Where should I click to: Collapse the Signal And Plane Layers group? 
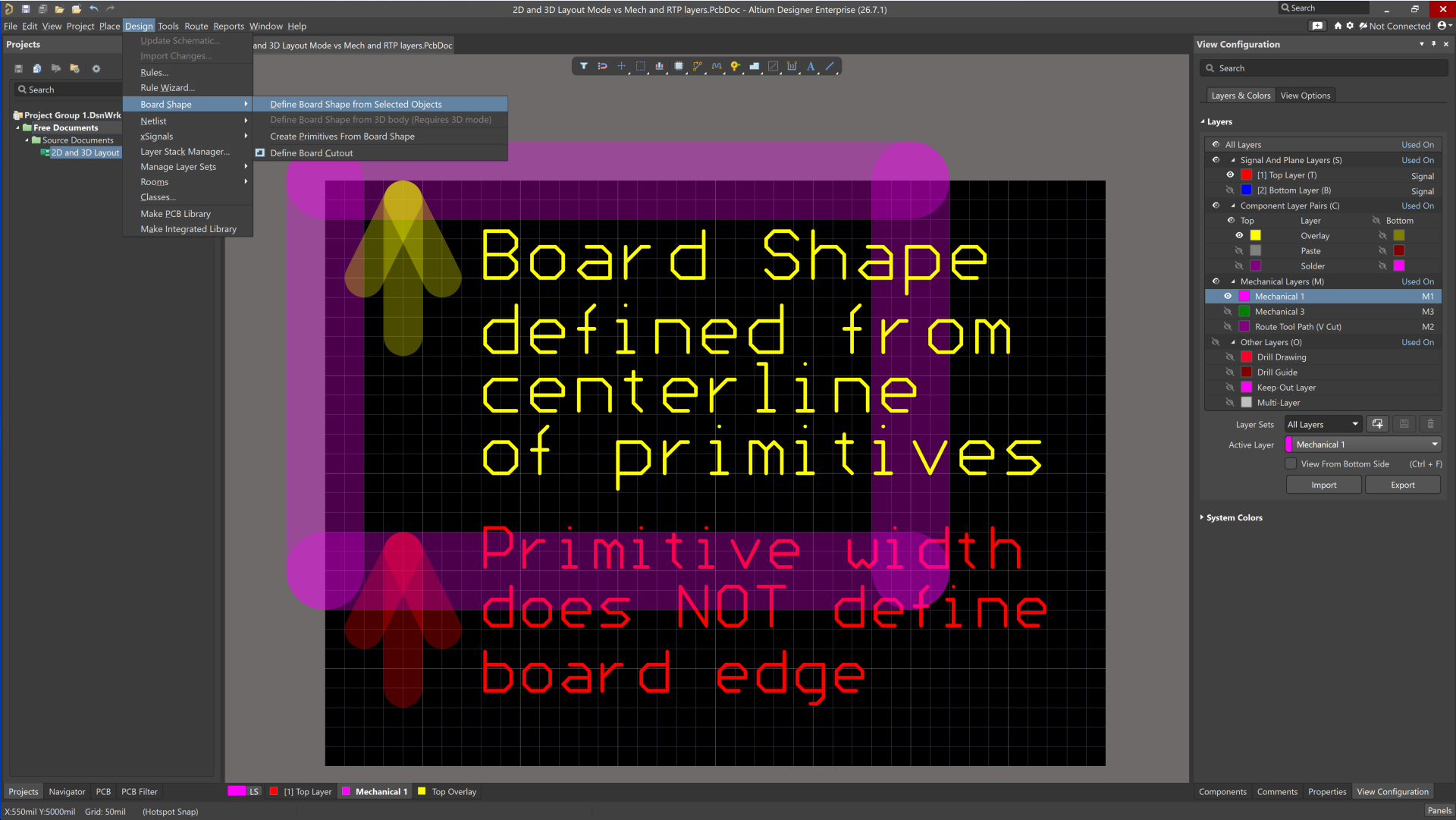(1233, 160)
